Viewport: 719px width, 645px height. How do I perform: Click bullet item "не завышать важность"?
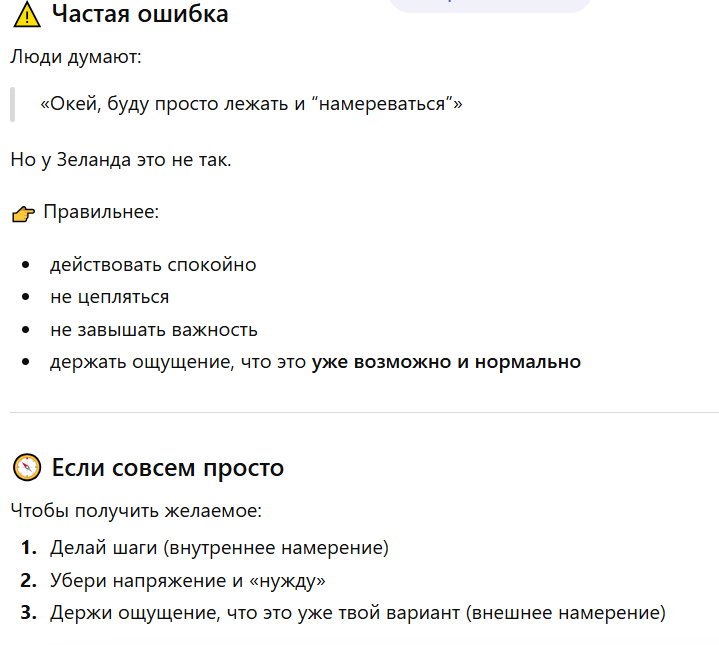pyautogui.click(x=154, y=330)
